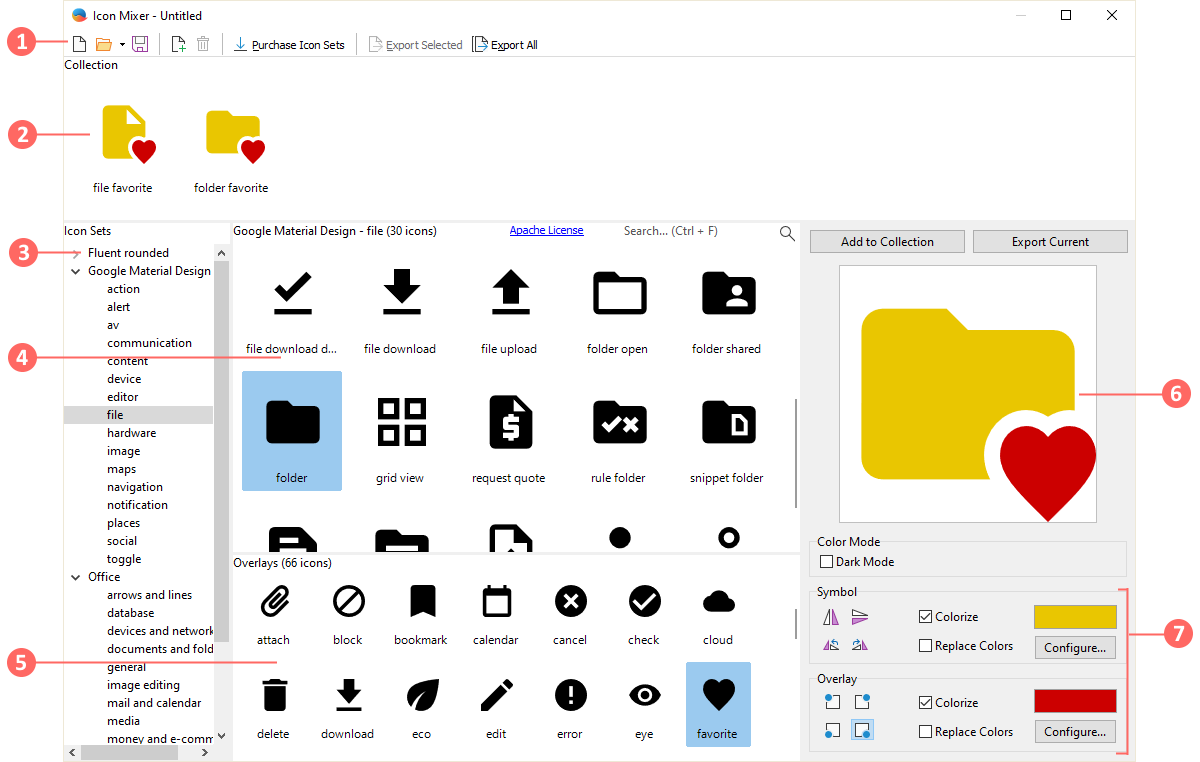This screenshot has height=762, width=1200.
Task: Place the overlay in the top-right corner
Action: (860, 703)
